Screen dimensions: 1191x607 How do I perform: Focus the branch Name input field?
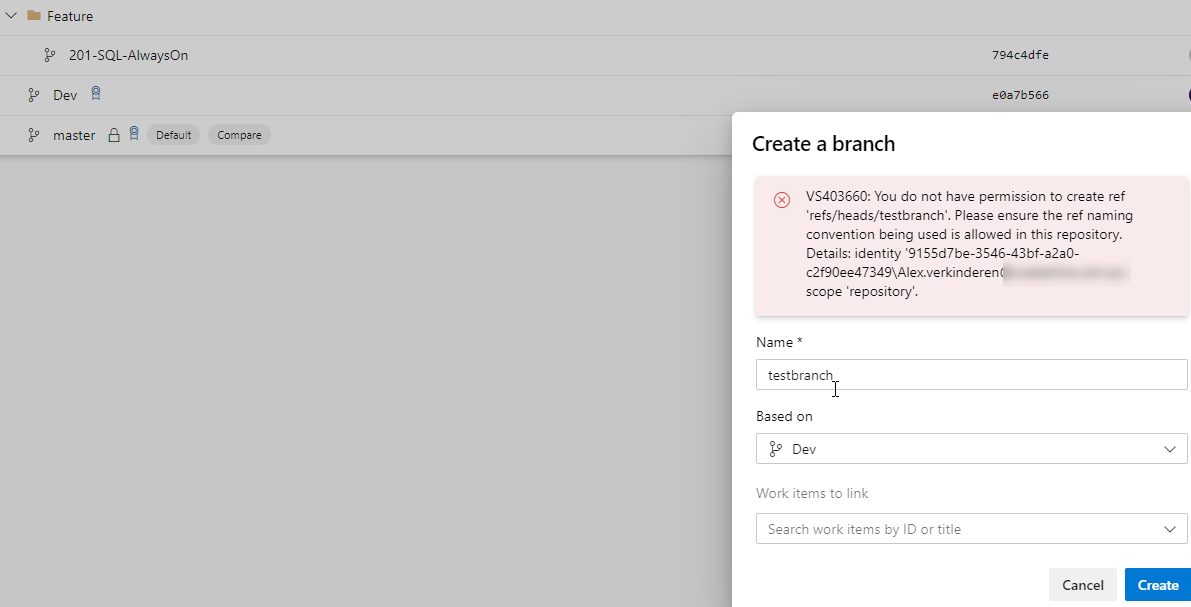click(971, 375)
